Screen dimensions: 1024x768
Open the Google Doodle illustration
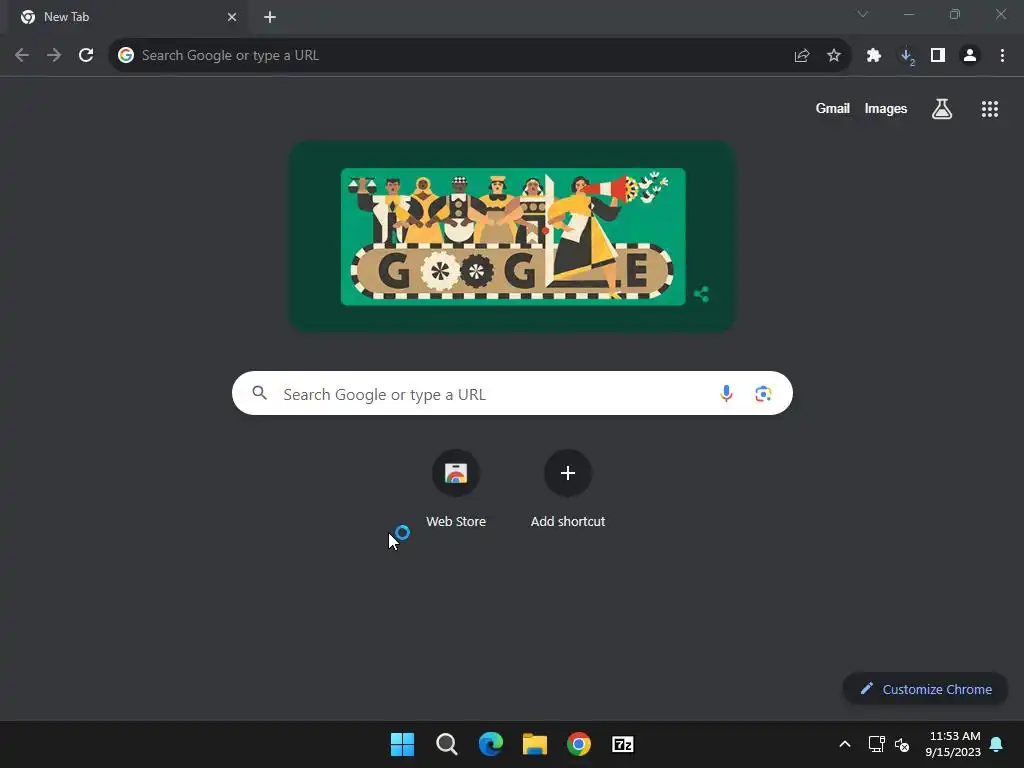tap(513, 236)
